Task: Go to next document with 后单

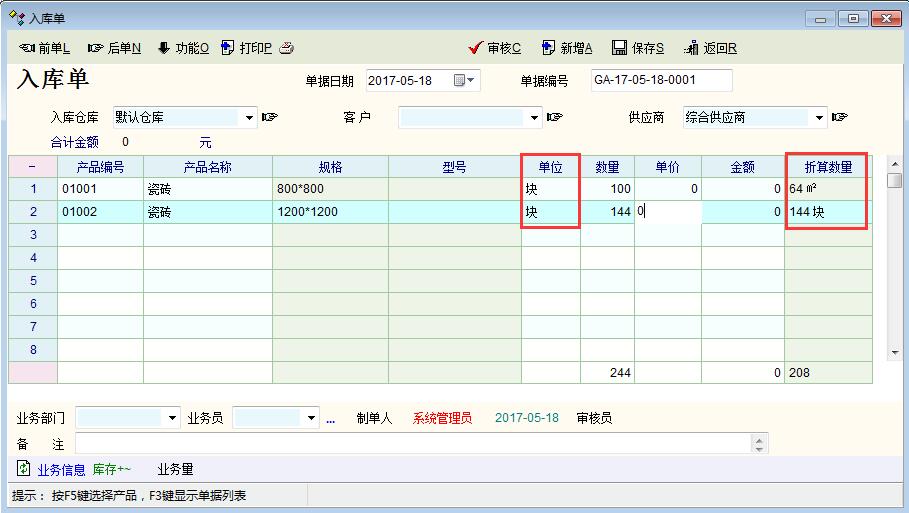Action: (114, 48)
